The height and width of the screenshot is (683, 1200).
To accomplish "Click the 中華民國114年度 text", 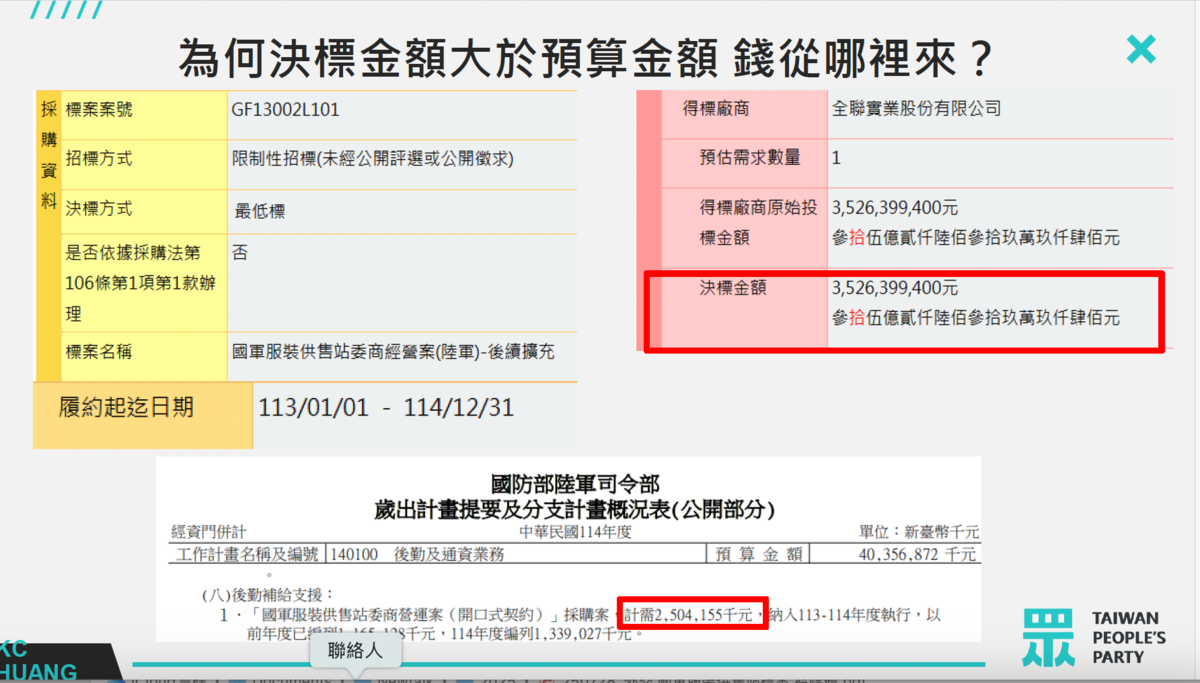I will (x=574, y=532).
